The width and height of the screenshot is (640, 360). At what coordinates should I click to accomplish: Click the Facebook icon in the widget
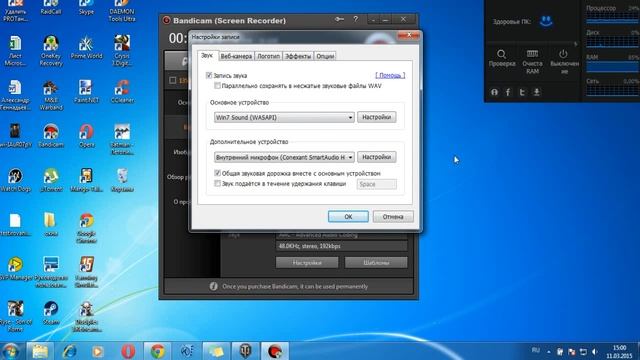tap(508, 92)
